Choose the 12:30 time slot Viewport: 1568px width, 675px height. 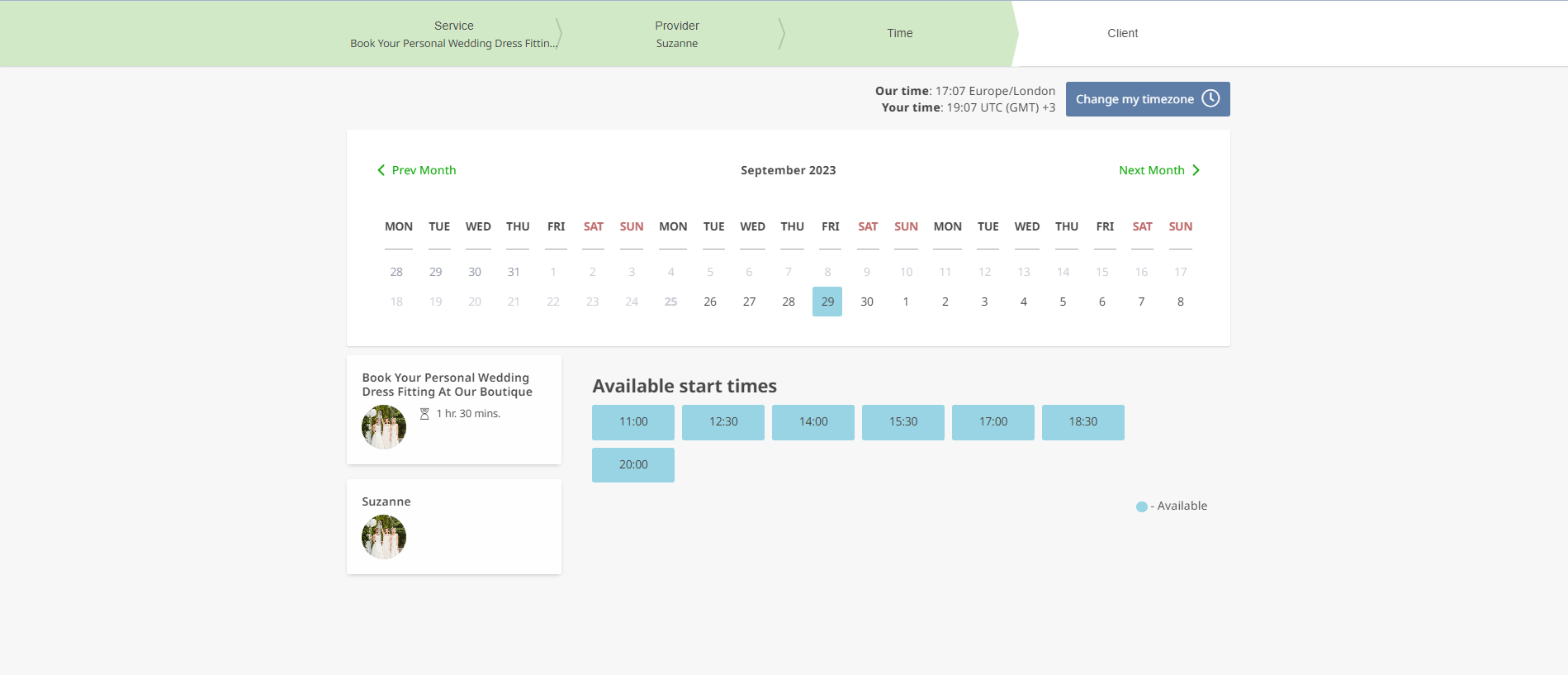click(x=723, y=422)
